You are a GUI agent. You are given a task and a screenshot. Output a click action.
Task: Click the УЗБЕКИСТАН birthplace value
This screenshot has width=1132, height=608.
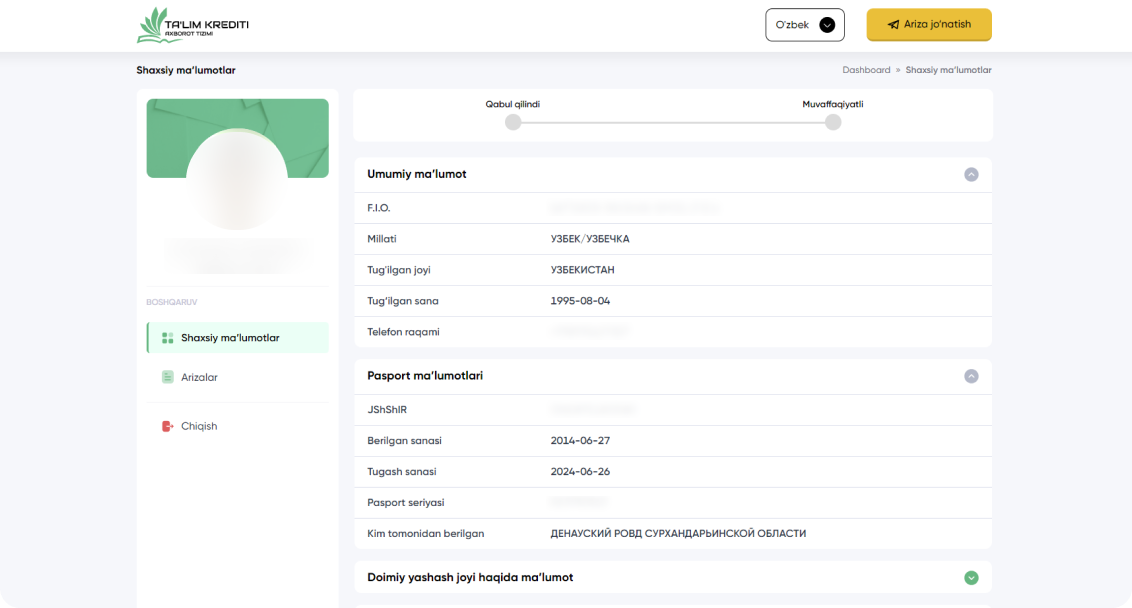coord(583,270)
